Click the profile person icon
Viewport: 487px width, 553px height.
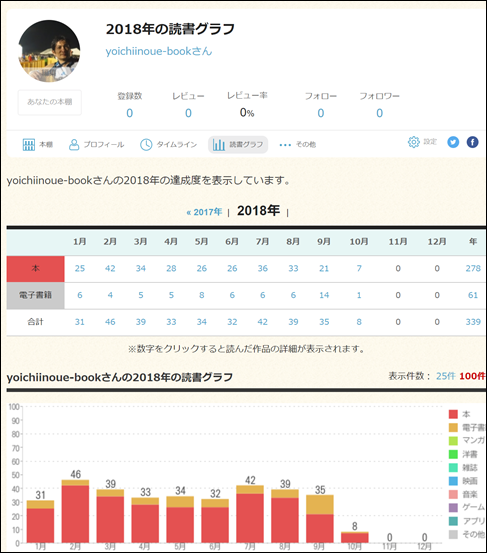[74, 145]
